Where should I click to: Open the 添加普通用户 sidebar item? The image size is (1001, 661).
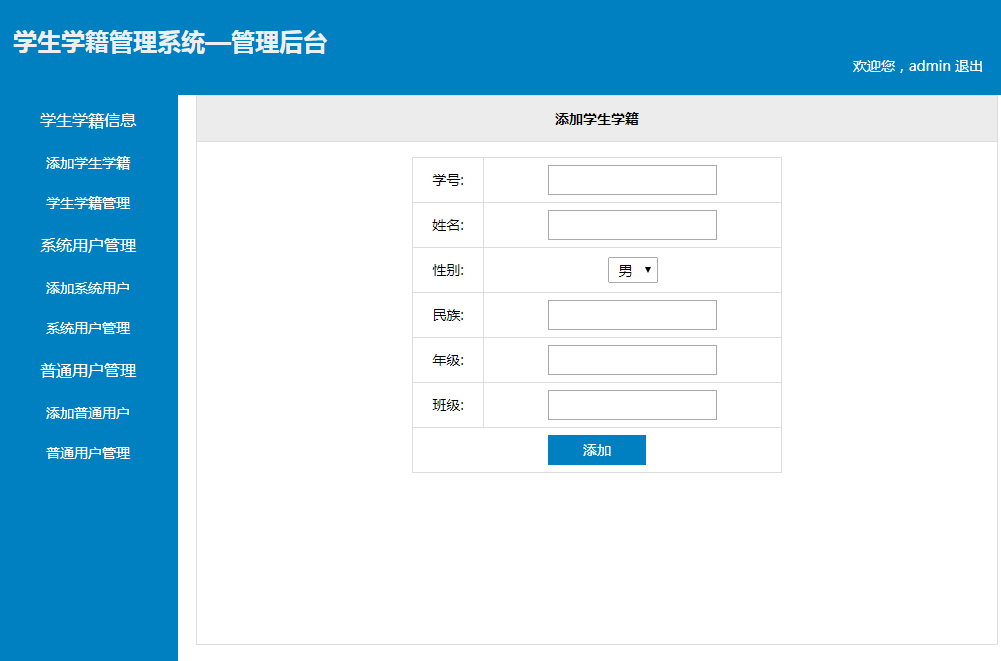(x=88, y=411)
